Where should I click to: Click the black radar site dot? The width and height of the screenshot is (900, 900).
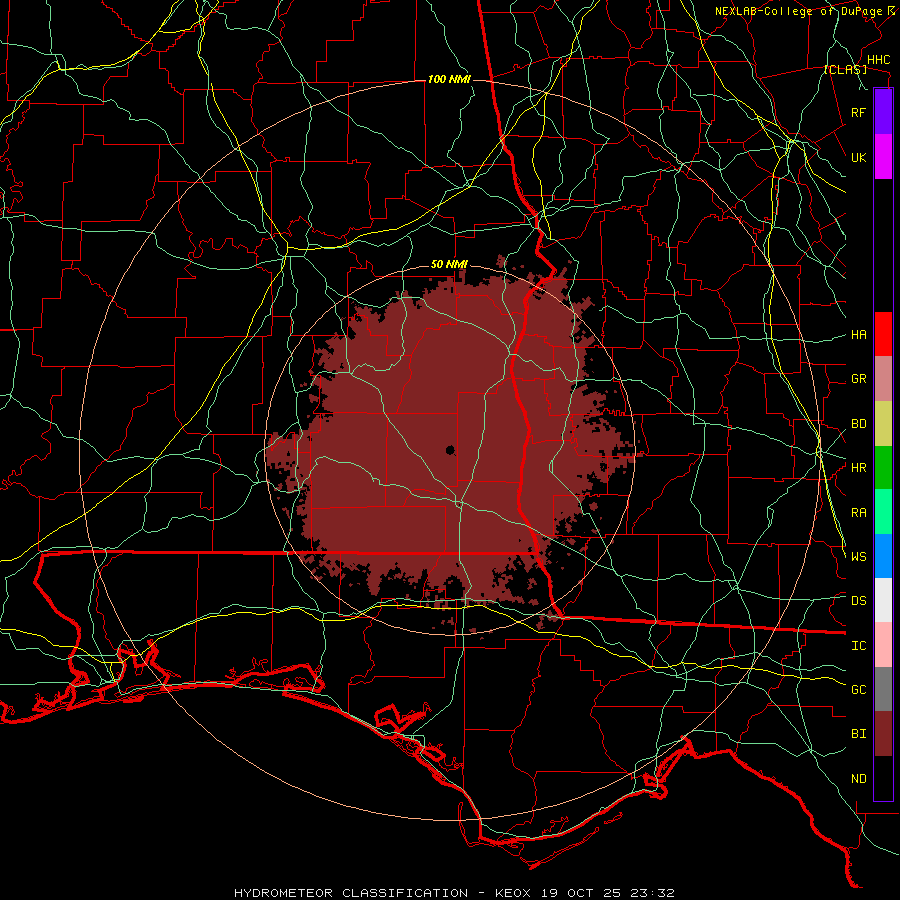(x=450, y=450)
